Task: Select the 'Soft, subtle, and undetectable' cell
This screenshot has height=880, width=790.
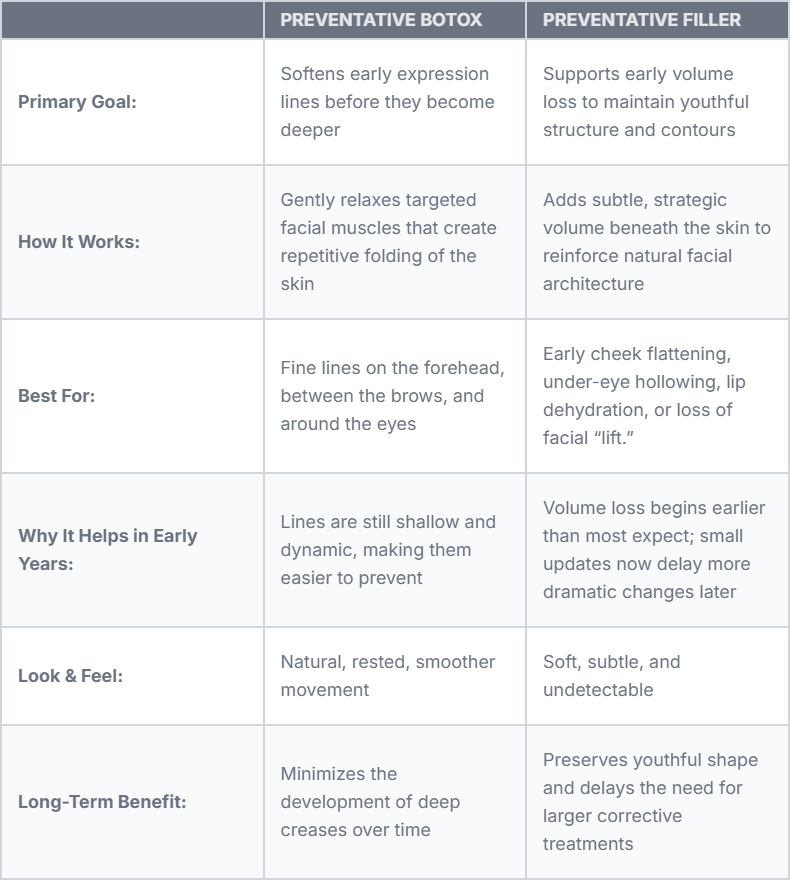Action: tap(611, 676)
